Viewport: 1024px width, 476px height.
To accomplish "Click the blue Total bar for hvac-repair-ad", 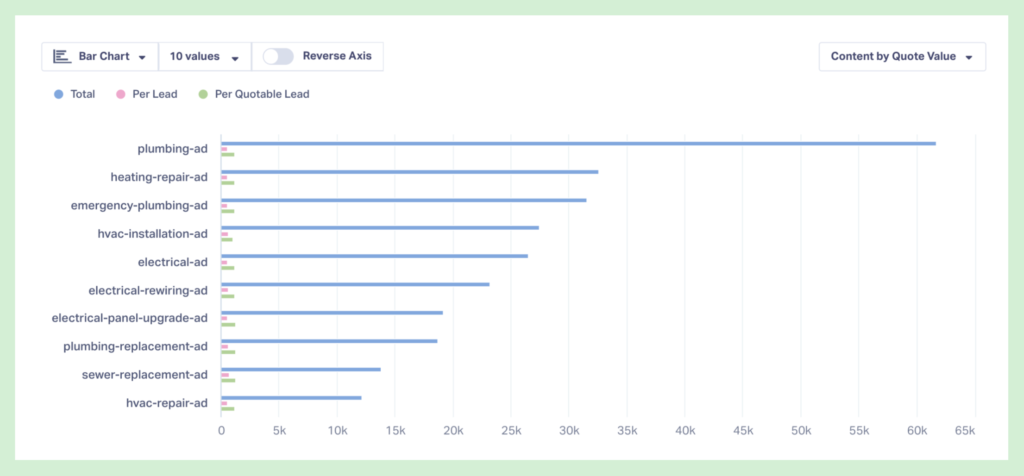I will coord(291,398).
